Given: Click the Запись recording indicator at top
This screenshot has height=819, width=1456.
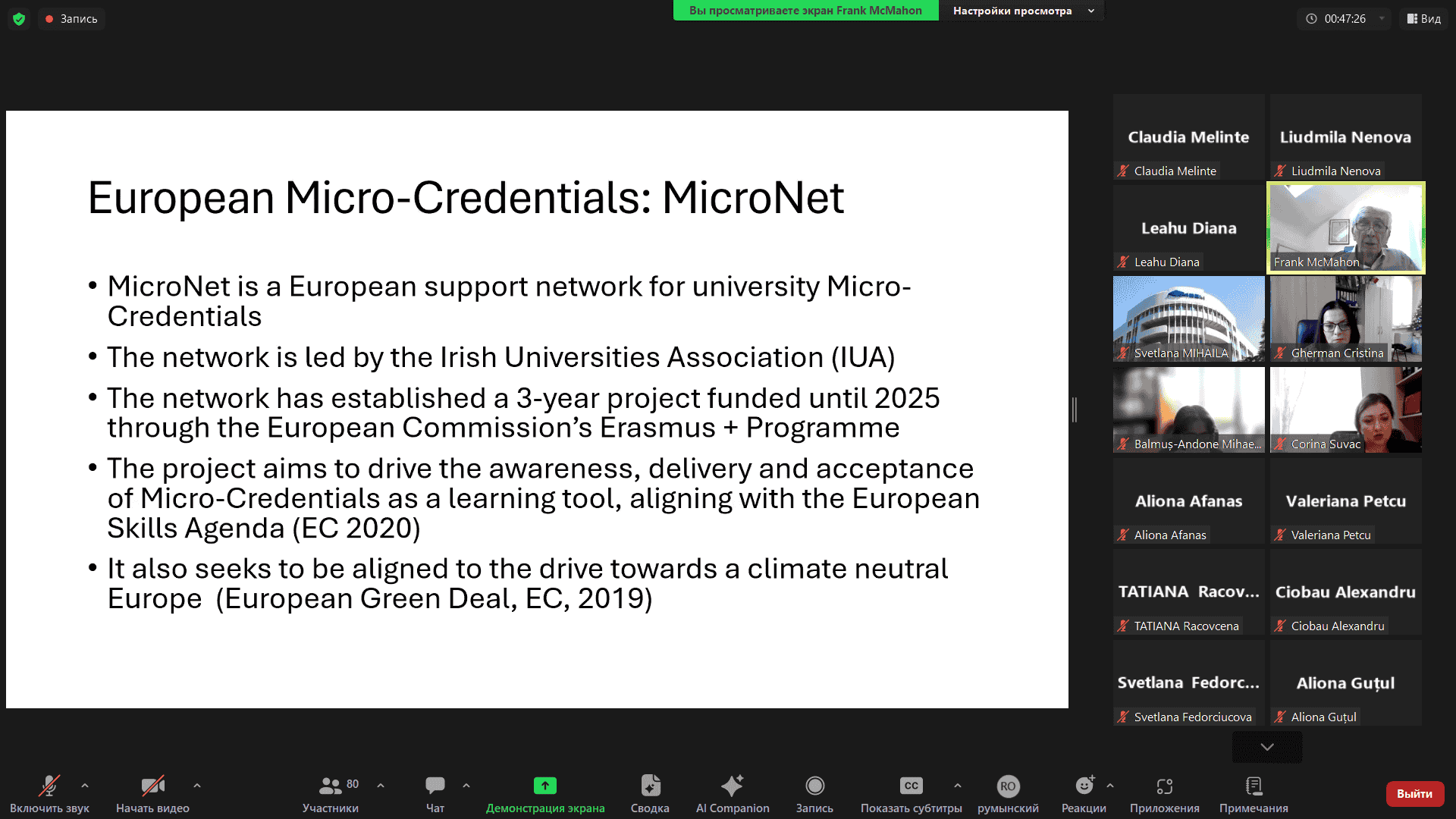Looking at the screenshot, I should 71,19.
